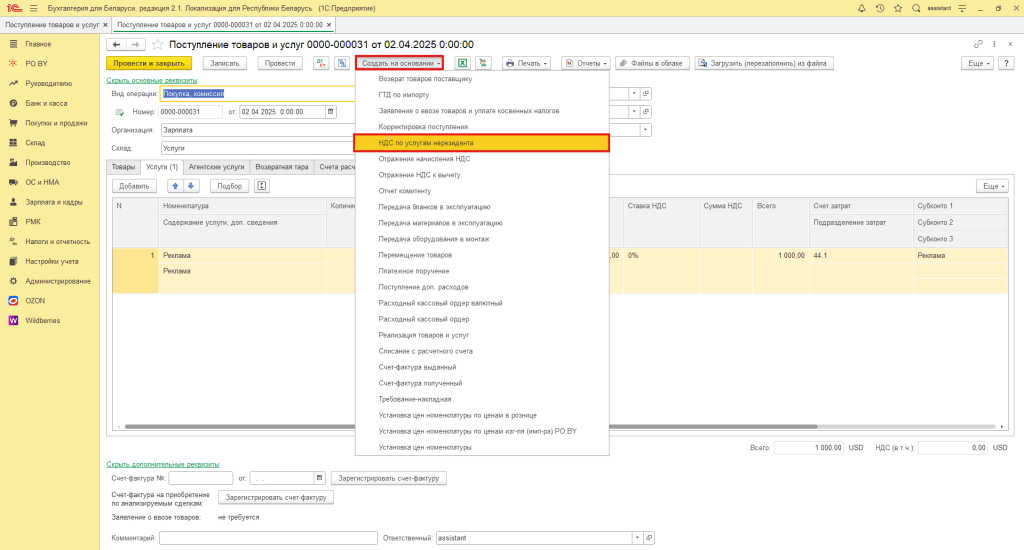
Task: Select Платежное поручение menu item
Action: pyautogui.click(x=481, y=270)
